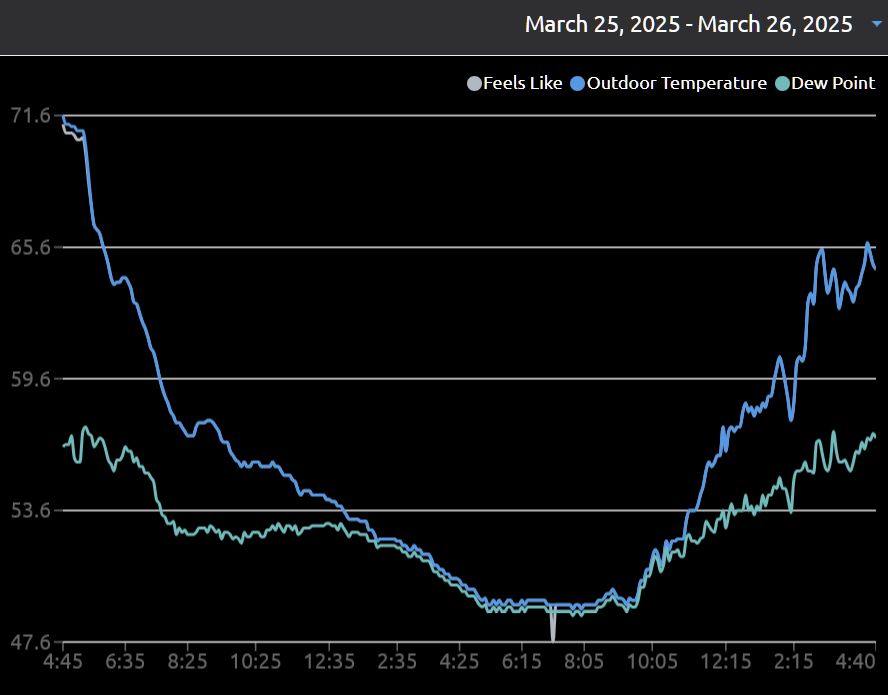
Task: Click the 4:40 label at the chart's right edge
Action: tap(855, 662)
